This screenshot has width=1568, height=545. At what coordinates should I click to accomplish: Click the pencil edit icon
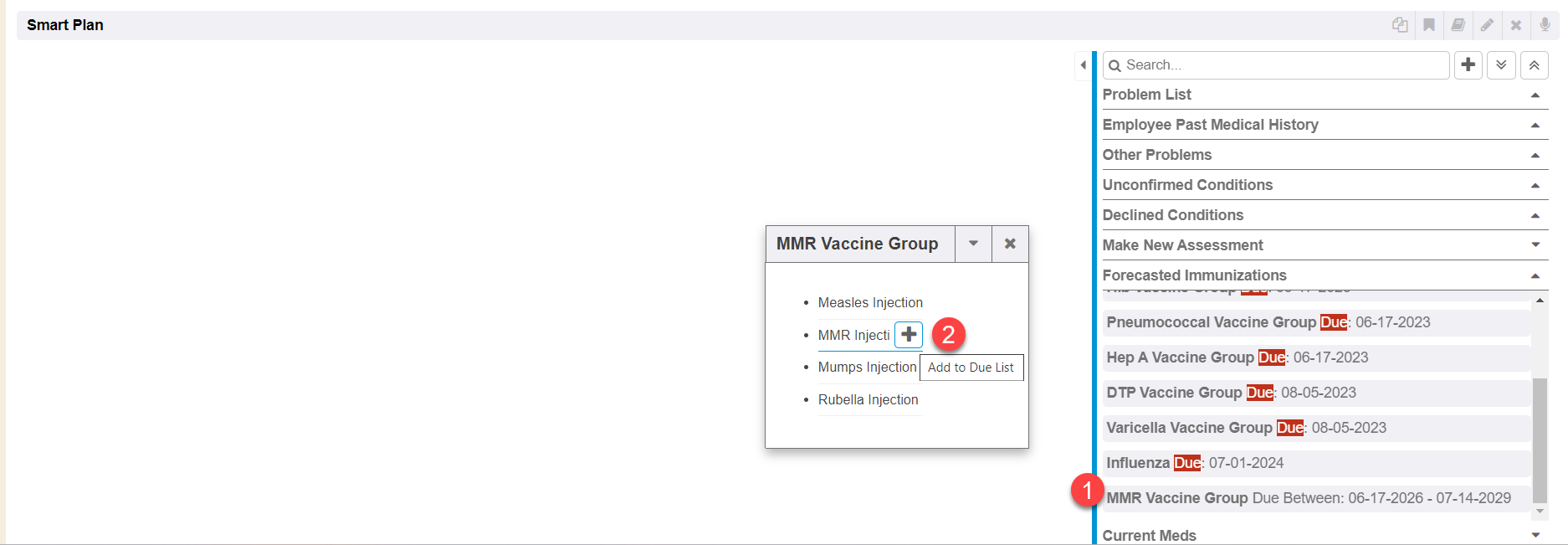click(1487, 25)
